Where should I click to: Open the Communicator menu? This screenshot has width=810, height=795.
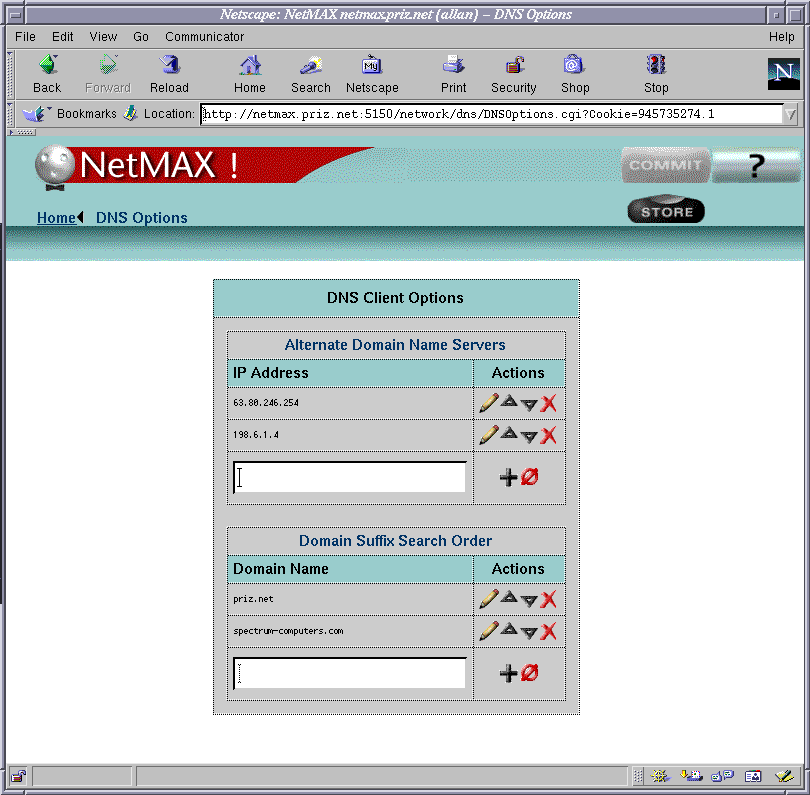204,37
